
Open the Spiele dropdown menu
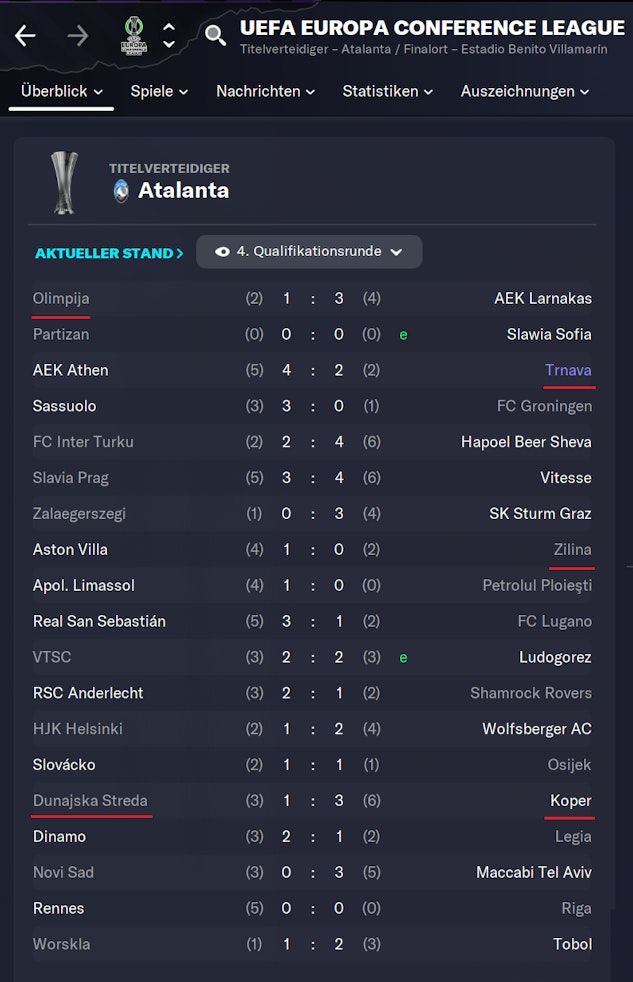(x=159, y=91)
